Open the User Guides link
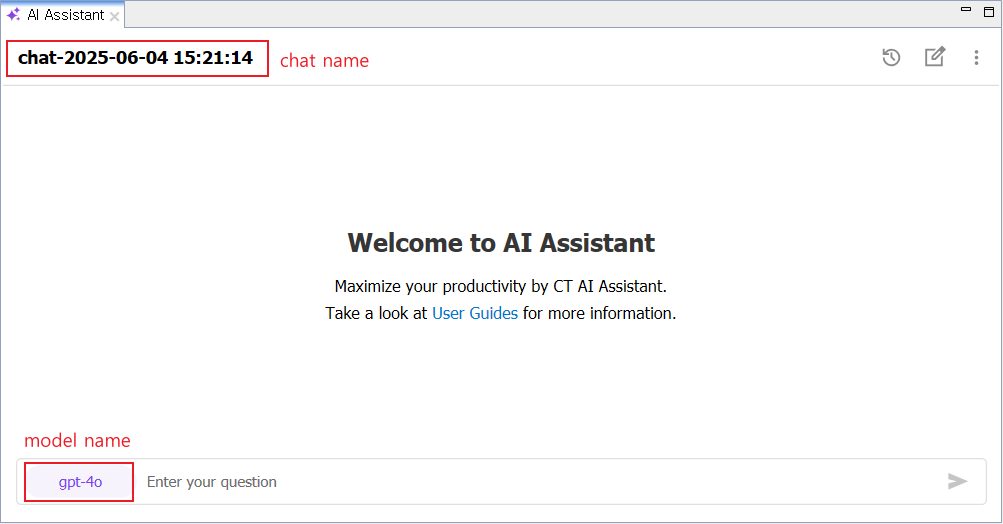Screen dimensions: 1003x524 pyautogui.click(x=475, y=314)
